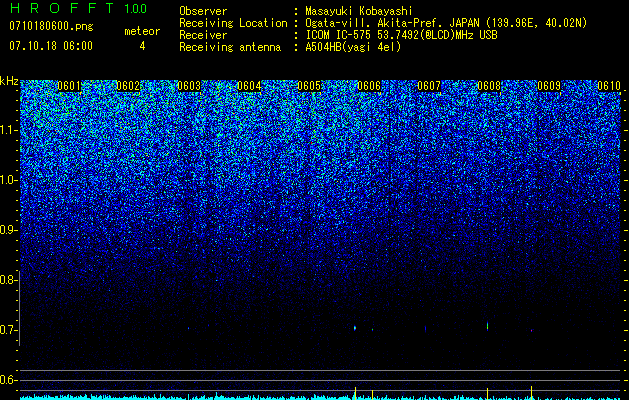Click the kHz axis unit label
Image resolution: width=629 pixels, height=400 pixels.
click(9, 81)
